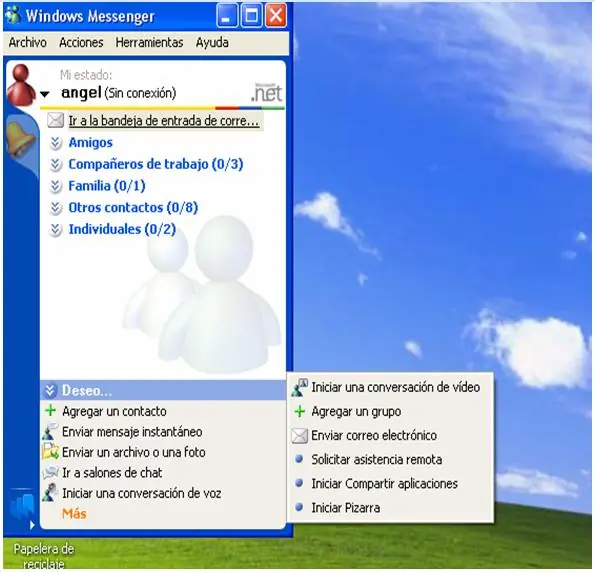
Task: Click Enviar un archivo o una foto
Action: point(134,452)
